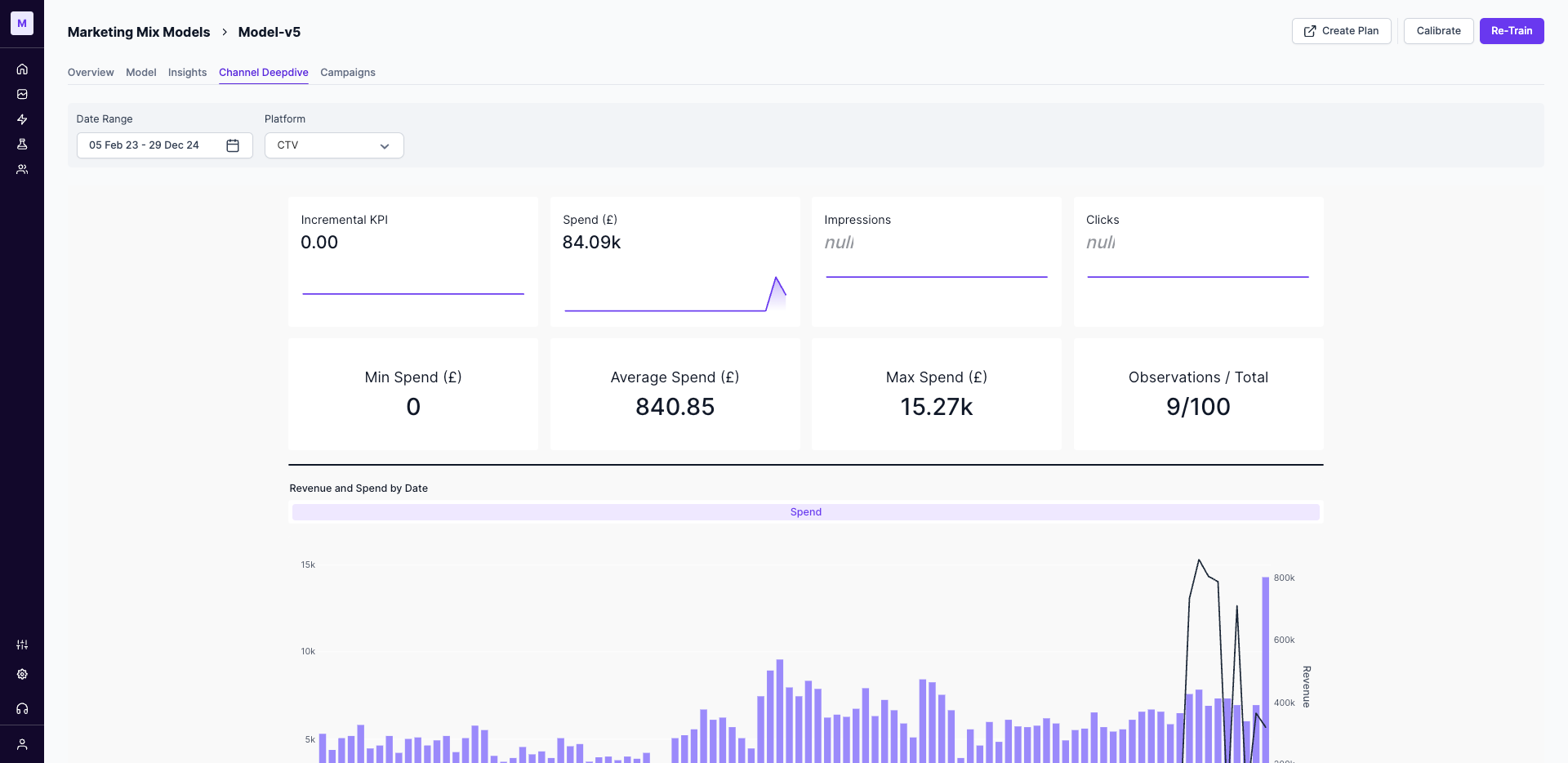Switch to the Overview tab
Image resolution: width=1568 pixels, height=763 pixels.
tap(91, 73)
